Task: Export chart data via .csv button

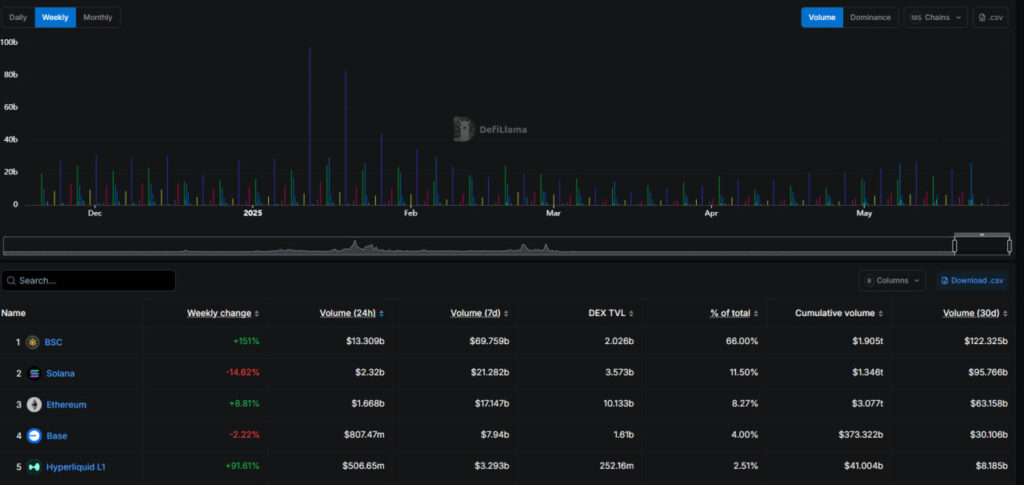Action: (x=990, y=18)
